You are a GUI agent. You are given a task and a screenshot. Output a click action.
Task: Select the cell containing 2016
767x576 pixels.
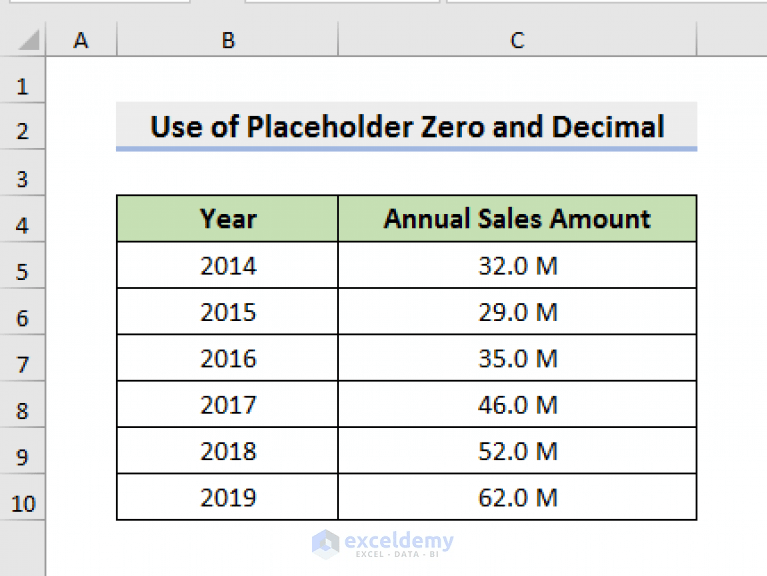tap(227, 358)
